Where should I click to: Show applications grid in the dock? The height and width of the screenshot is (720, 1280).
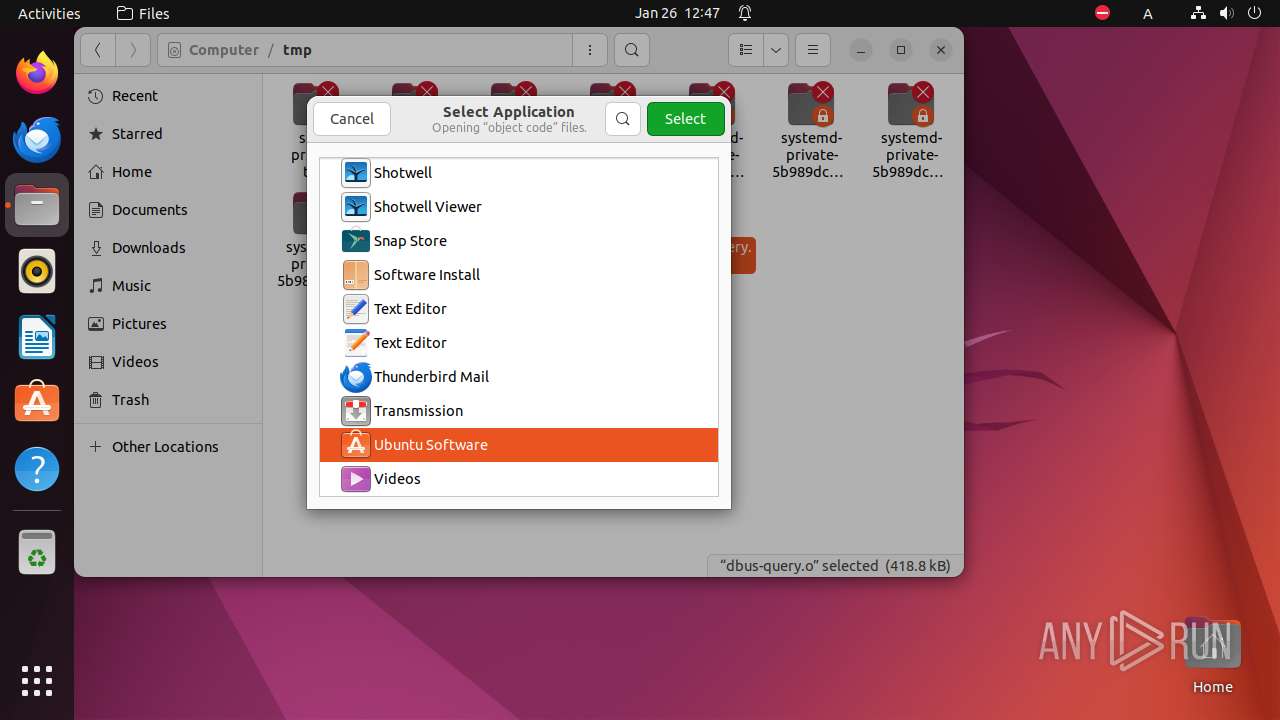(37, 681)
